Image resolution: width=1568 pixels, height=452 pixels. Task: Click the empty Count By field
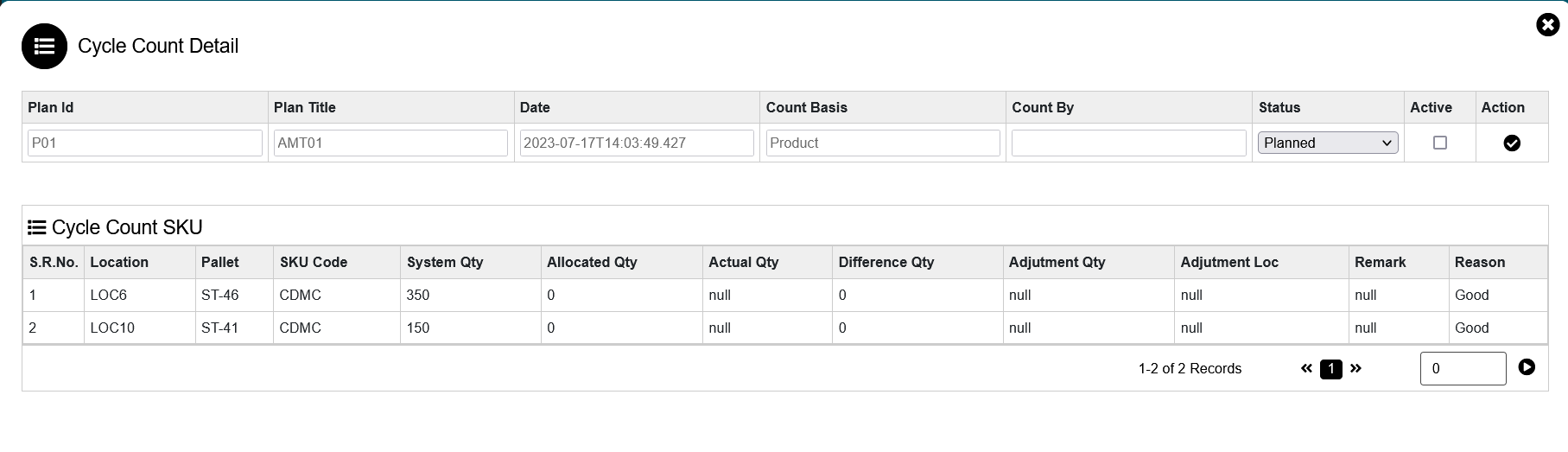(x=1128, y=143)
